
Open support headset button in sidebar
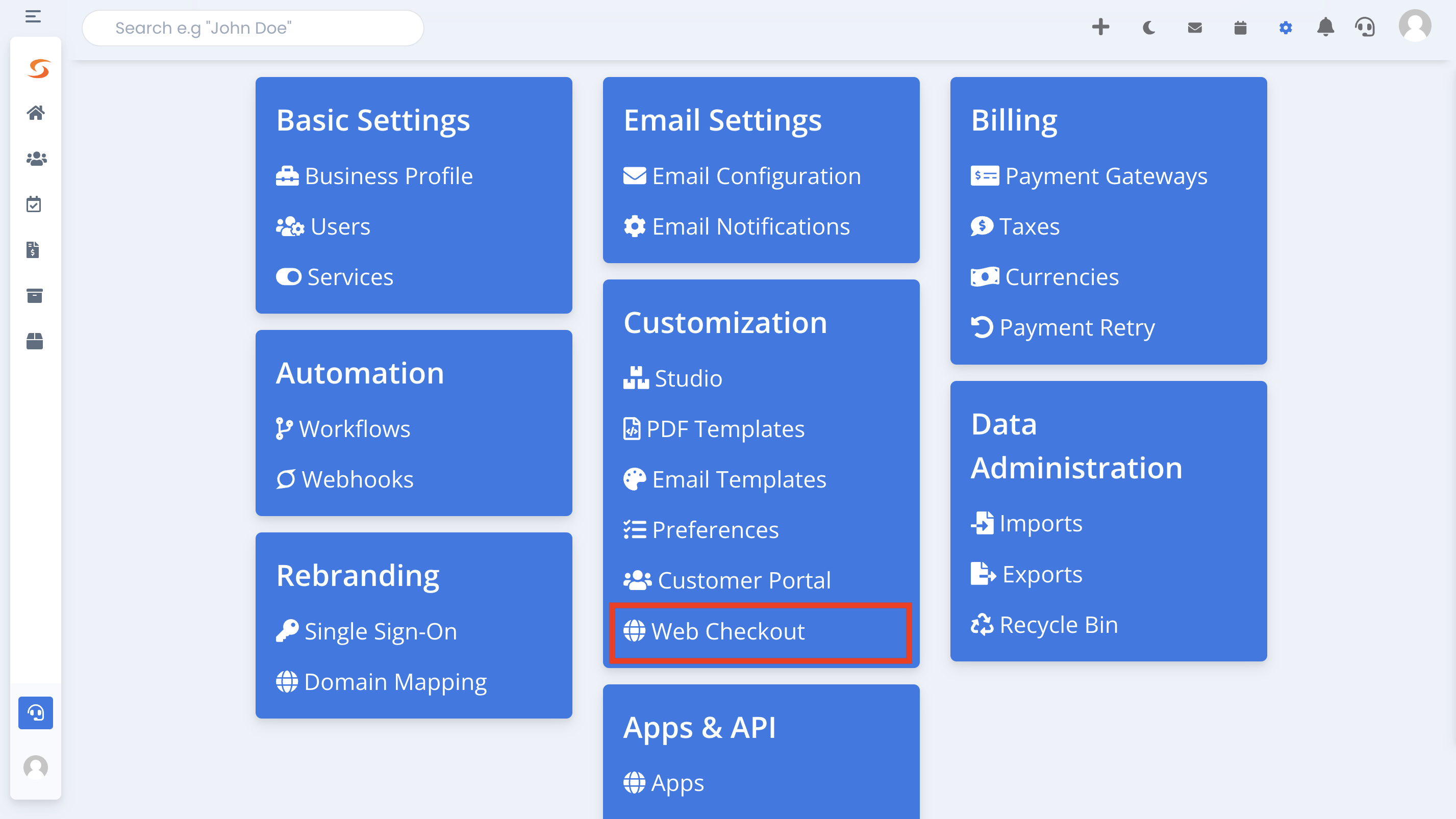(36, 713)
